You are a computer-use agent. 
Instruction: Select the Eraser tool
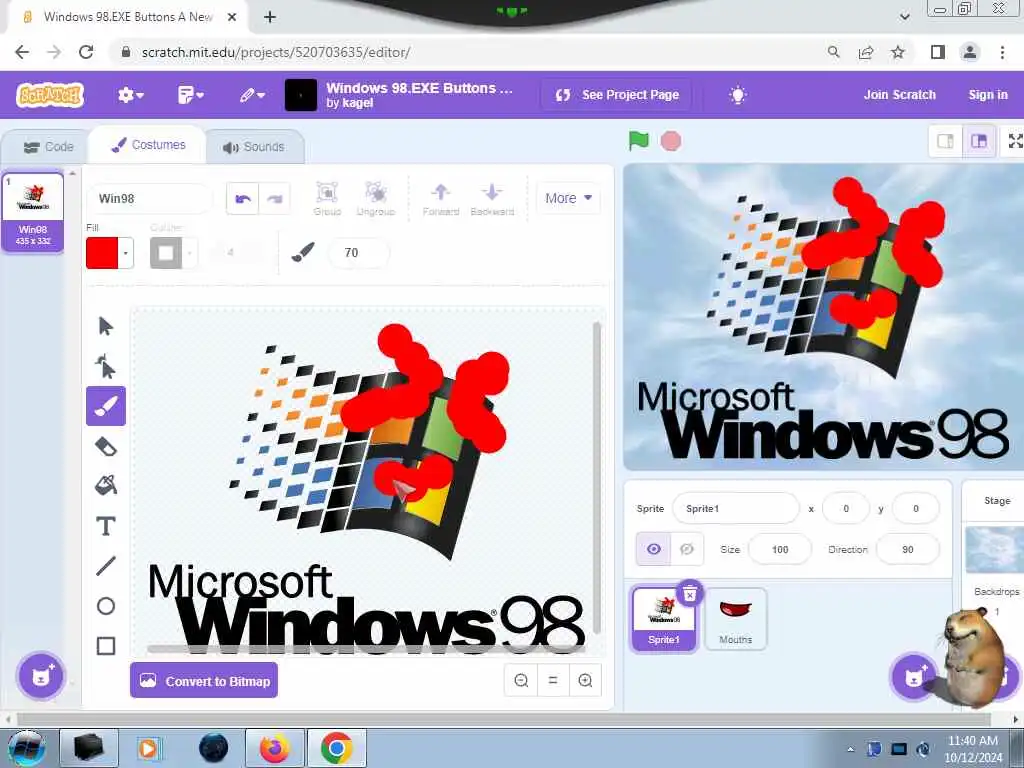pos(106,447)
